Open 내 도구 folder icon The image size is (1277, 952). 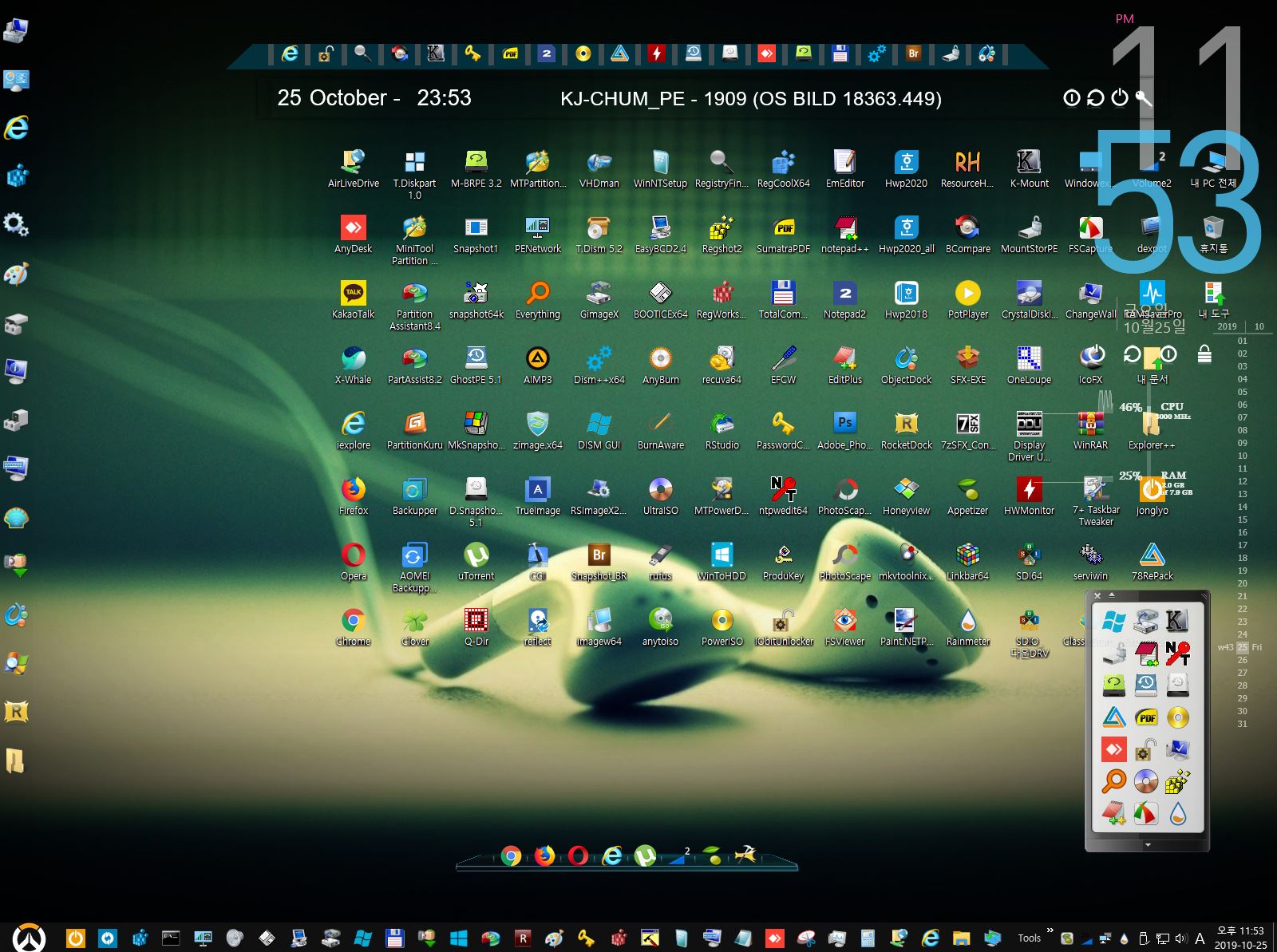[1213, 299]
